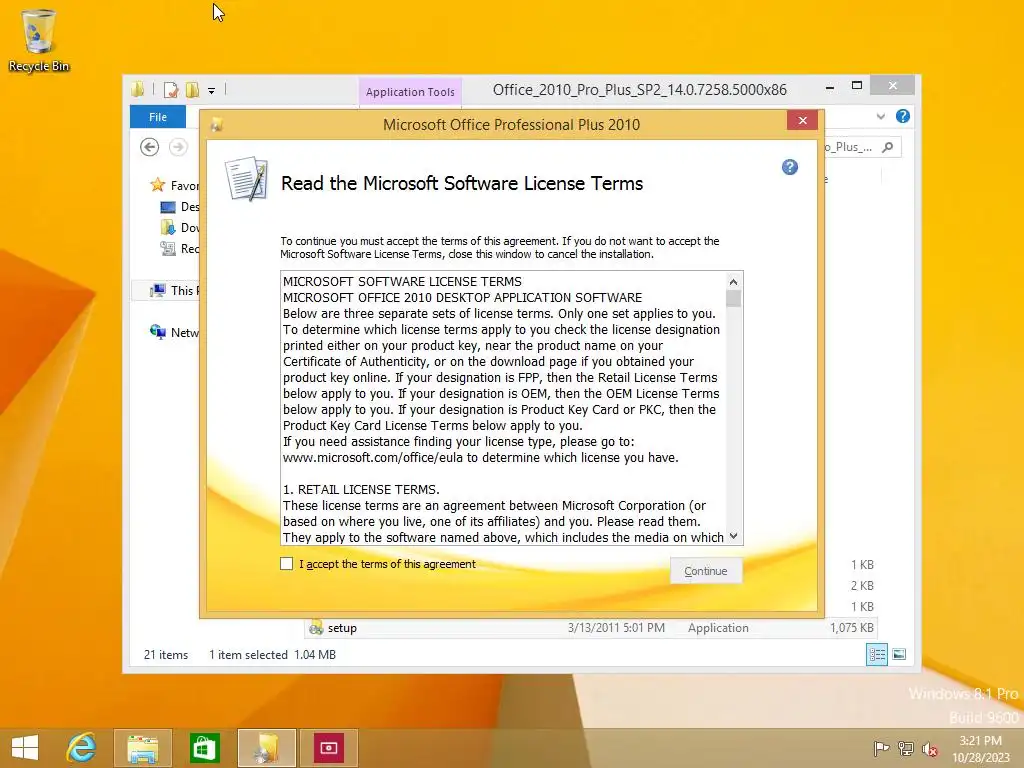
Task: Check I accept the terms of this agreement
Action: [287, 564]
